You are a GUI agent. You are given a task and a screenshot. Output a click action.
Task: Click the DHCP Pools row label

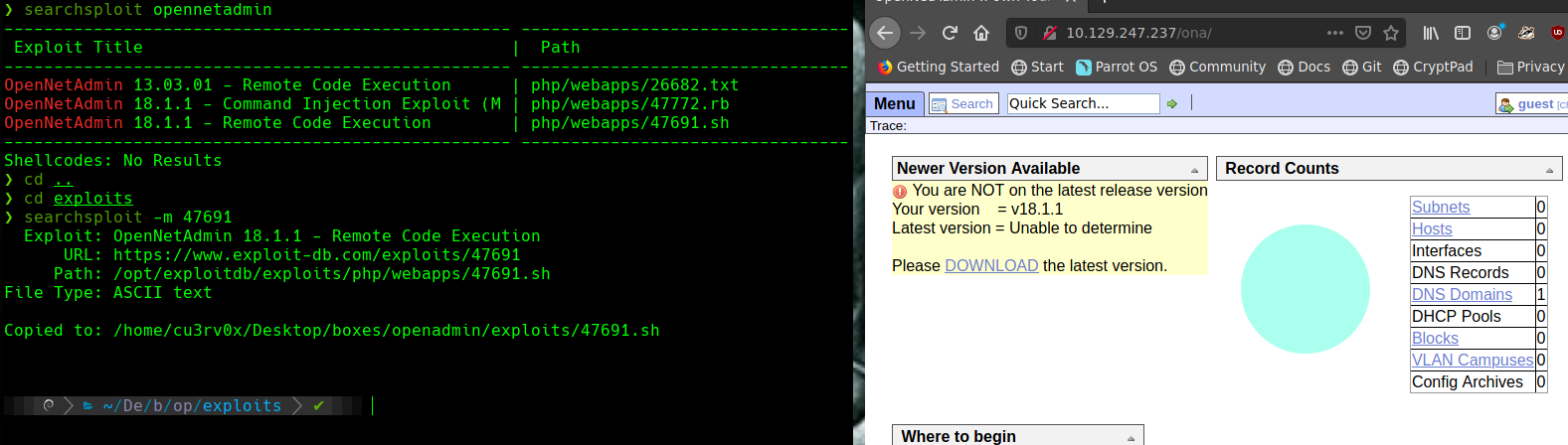[1457, 316]
